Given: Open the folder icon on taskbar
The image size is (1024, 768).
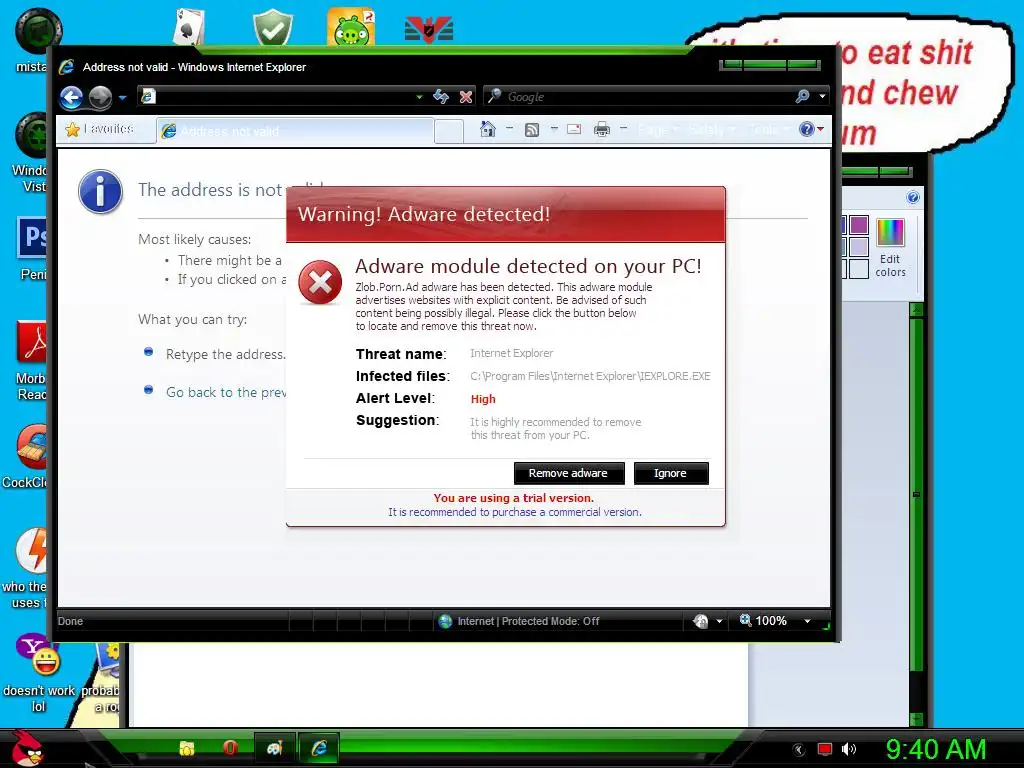Looking at the screenshot, I should point(187,748).
